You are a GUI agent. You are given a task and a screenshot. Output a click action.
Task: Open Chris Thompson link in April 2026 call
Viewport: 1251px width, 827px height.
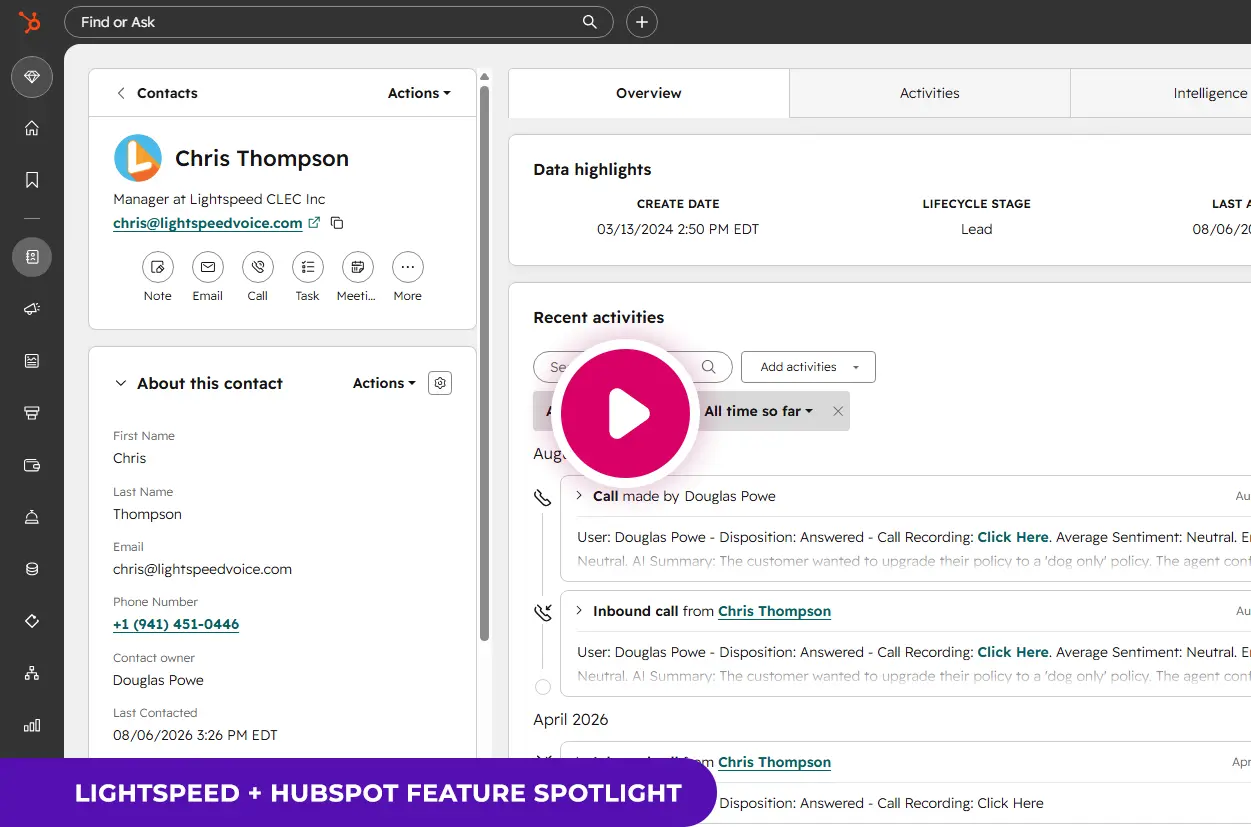tap(774, 762)
